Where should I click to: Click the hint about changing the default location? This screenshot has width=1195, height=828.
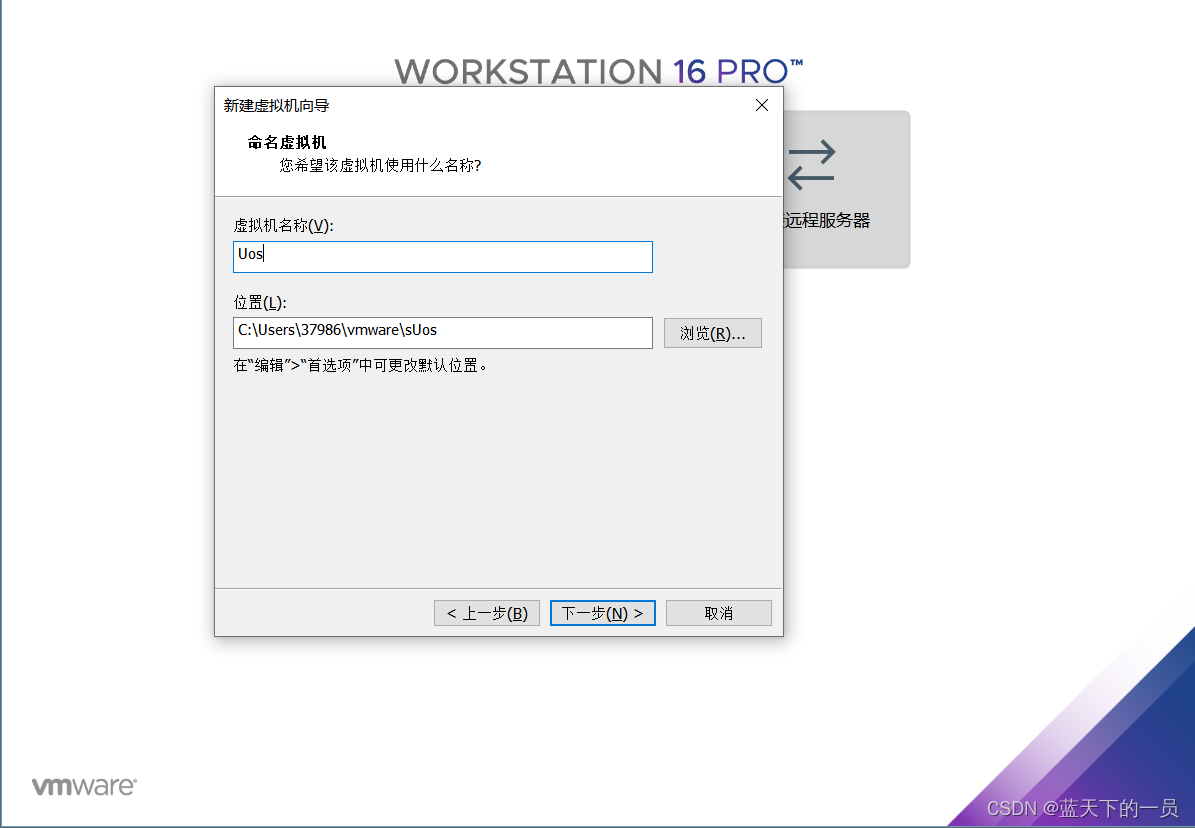360,366
